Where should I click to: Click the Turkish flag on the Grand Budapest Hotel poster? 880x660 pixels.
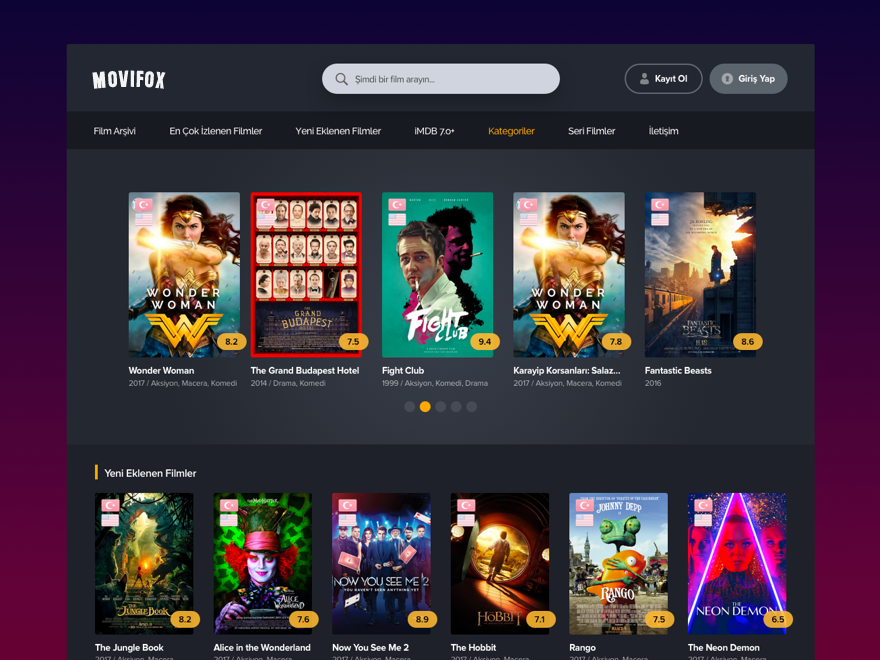[x=265, y=205]
